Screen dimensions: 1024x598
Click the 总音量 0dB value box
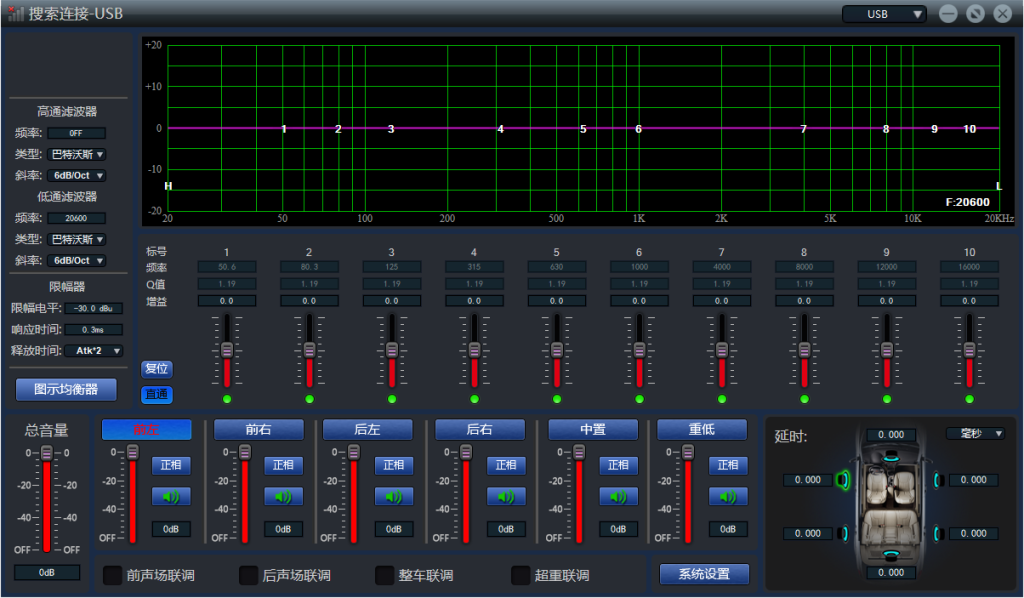(x=47, y=573)
